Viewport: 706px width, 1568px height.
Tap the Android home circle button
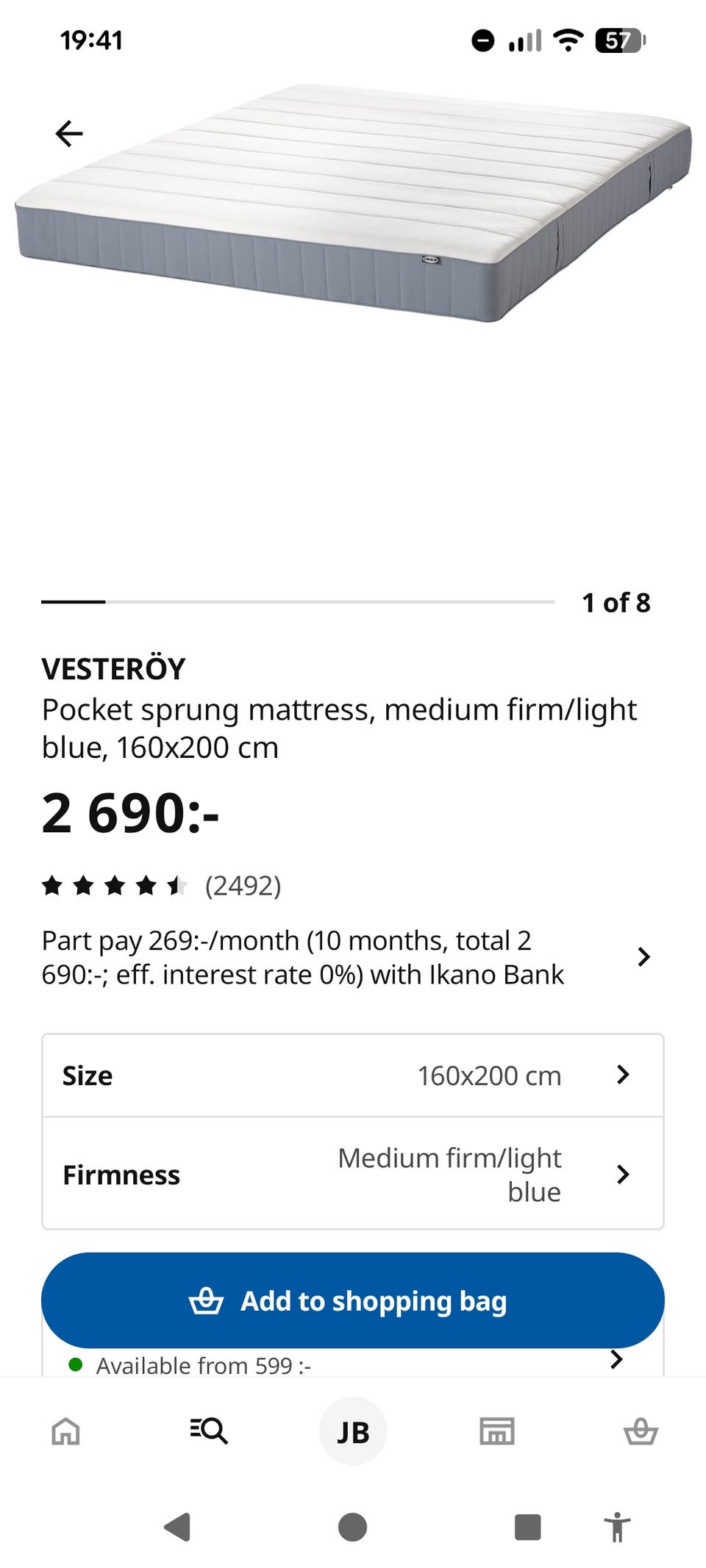352,1527
